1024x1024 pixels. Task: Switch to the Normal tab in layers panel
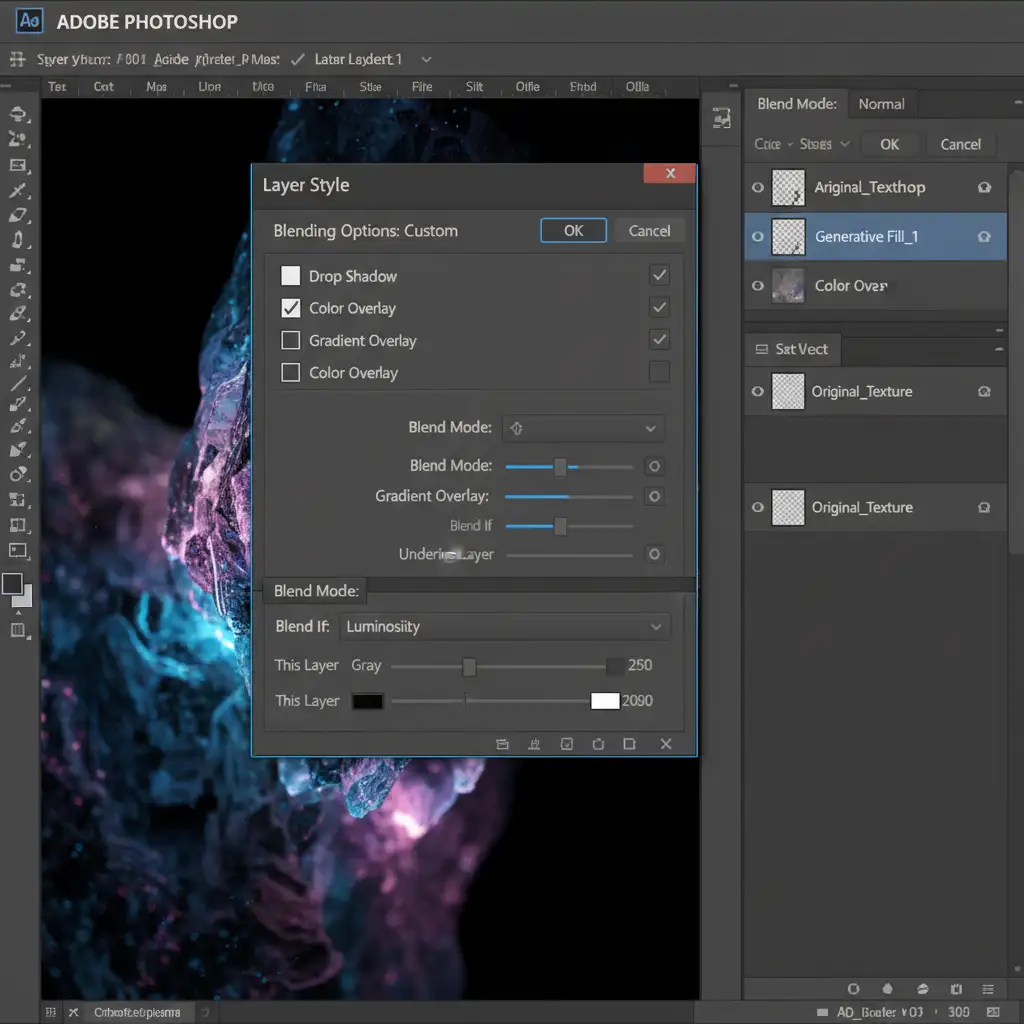click(881, 104)
